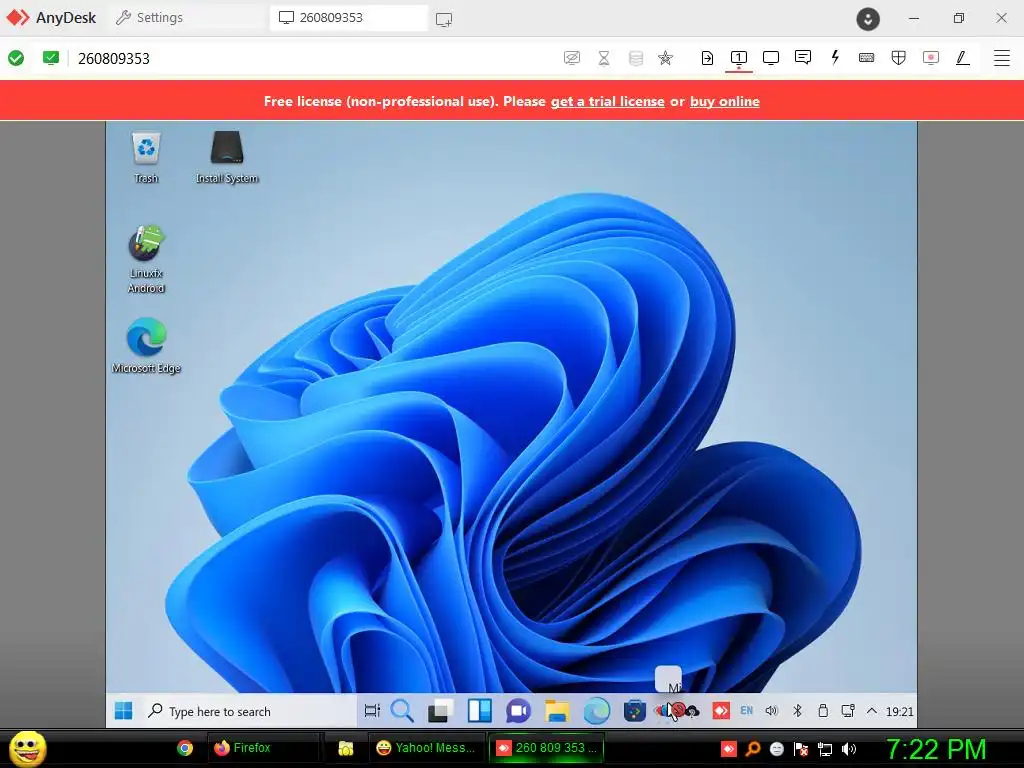Click the greyed database stack icon
The width and height of the screenshot is (1024, 768).
coord(635,58)
